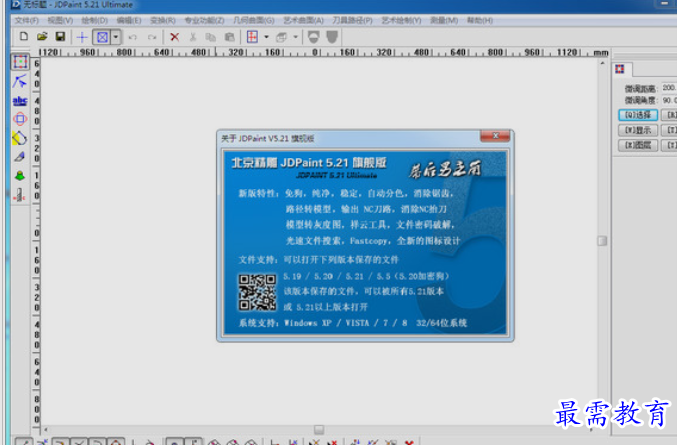The image size is (677, 445).
Task: Click the 微调距离 input field
Action: coord(669,88)
